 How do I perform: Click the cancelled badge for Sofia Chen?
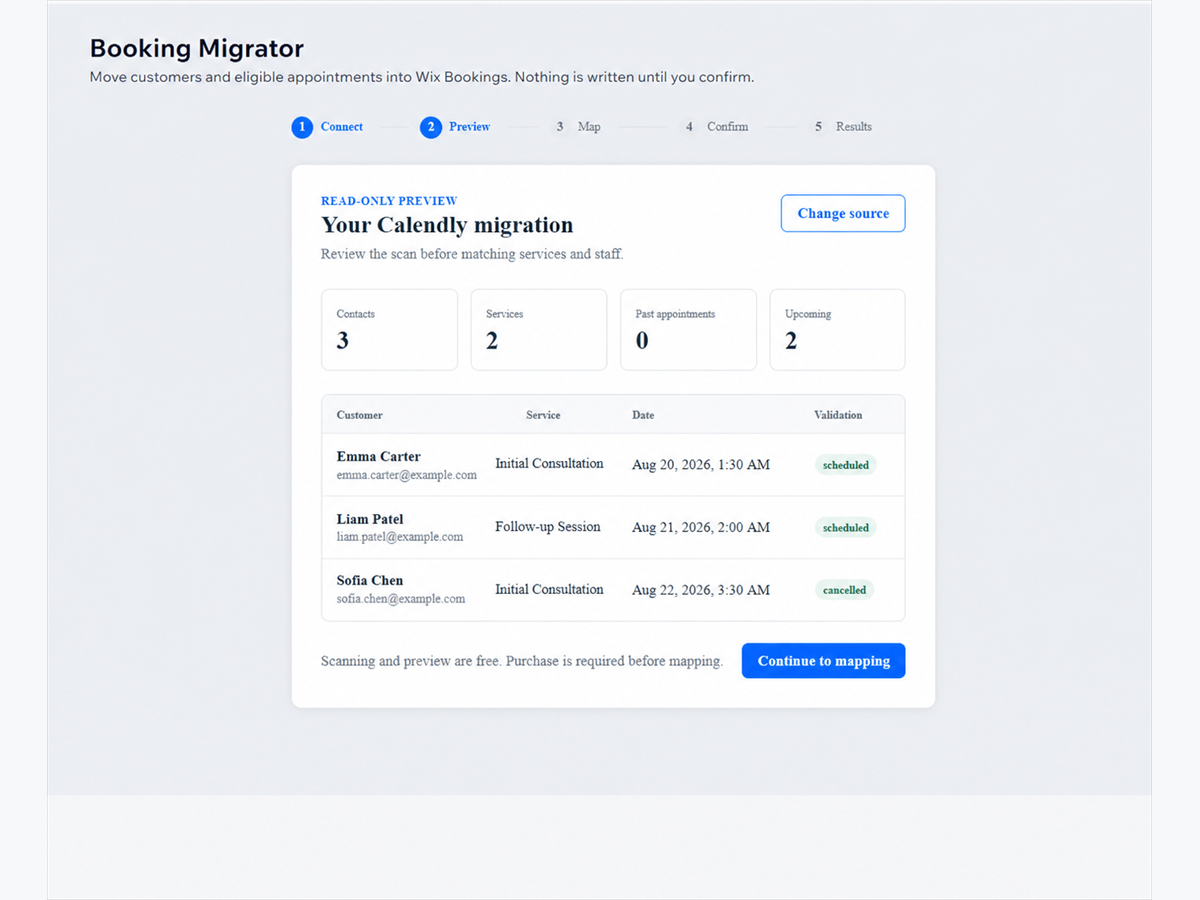pos(844,590)
